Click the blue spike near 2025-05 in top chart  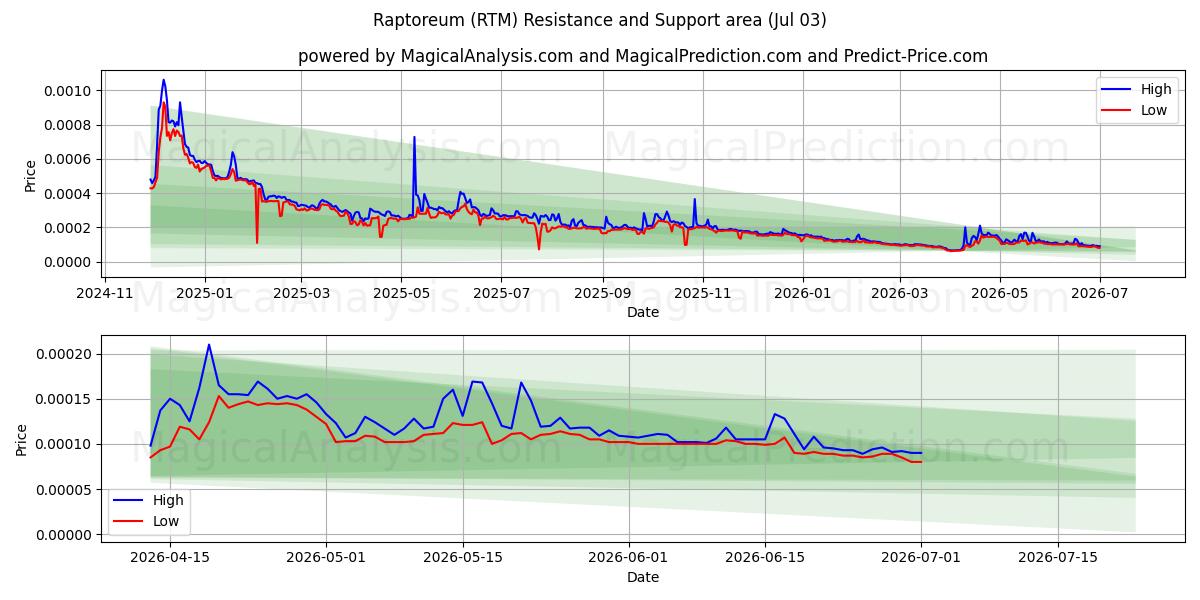coord(414,137)
